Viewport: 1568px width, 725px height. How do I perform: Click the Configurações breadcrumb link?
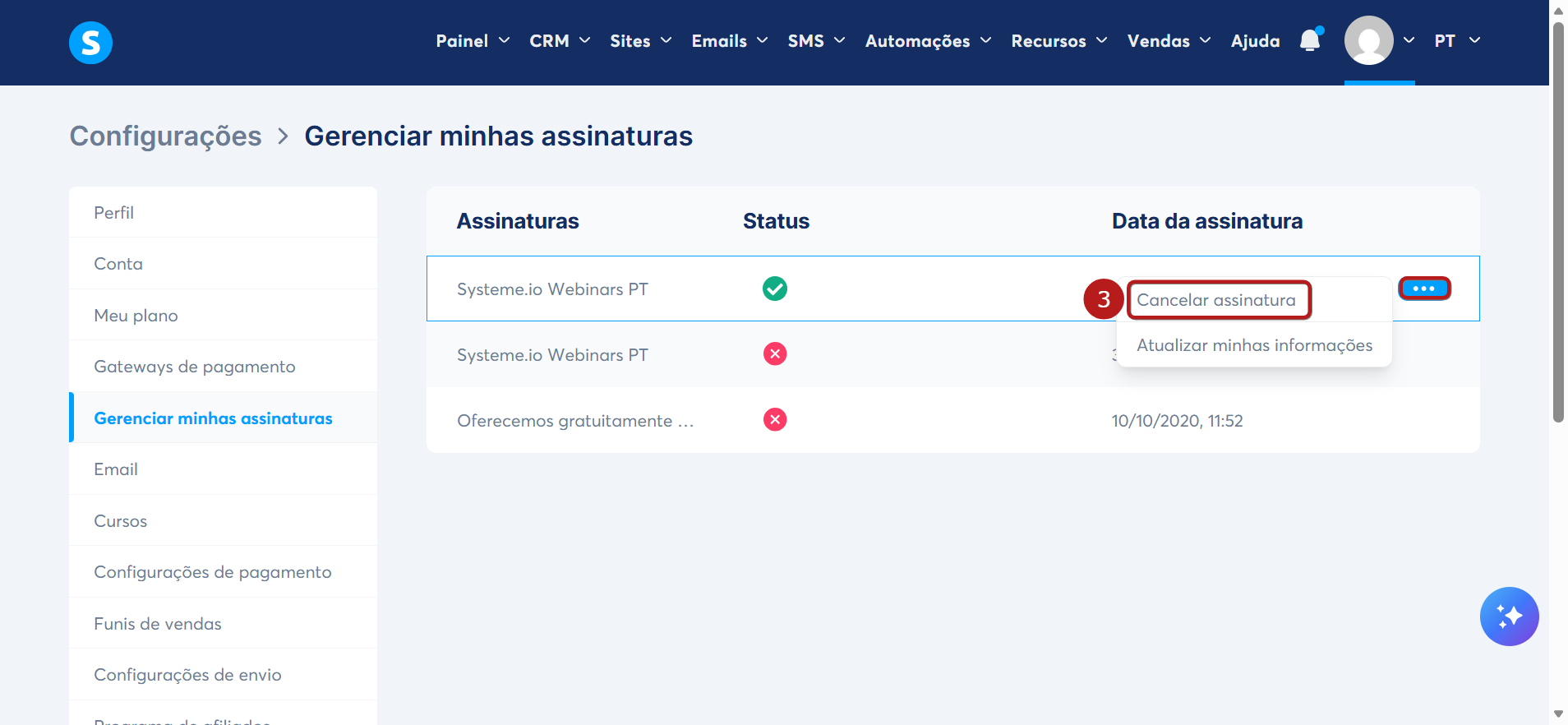coord(165,136)
